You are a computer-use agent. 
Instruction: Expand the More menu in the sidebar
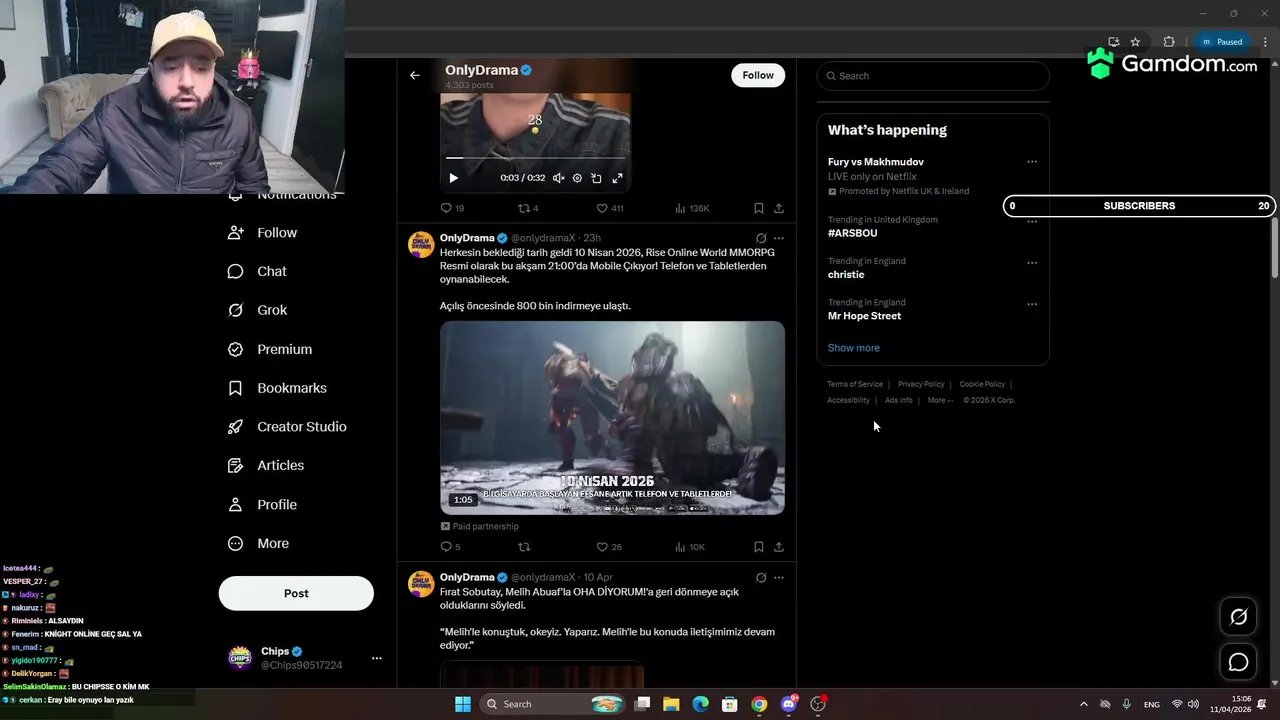click(258, 543)
